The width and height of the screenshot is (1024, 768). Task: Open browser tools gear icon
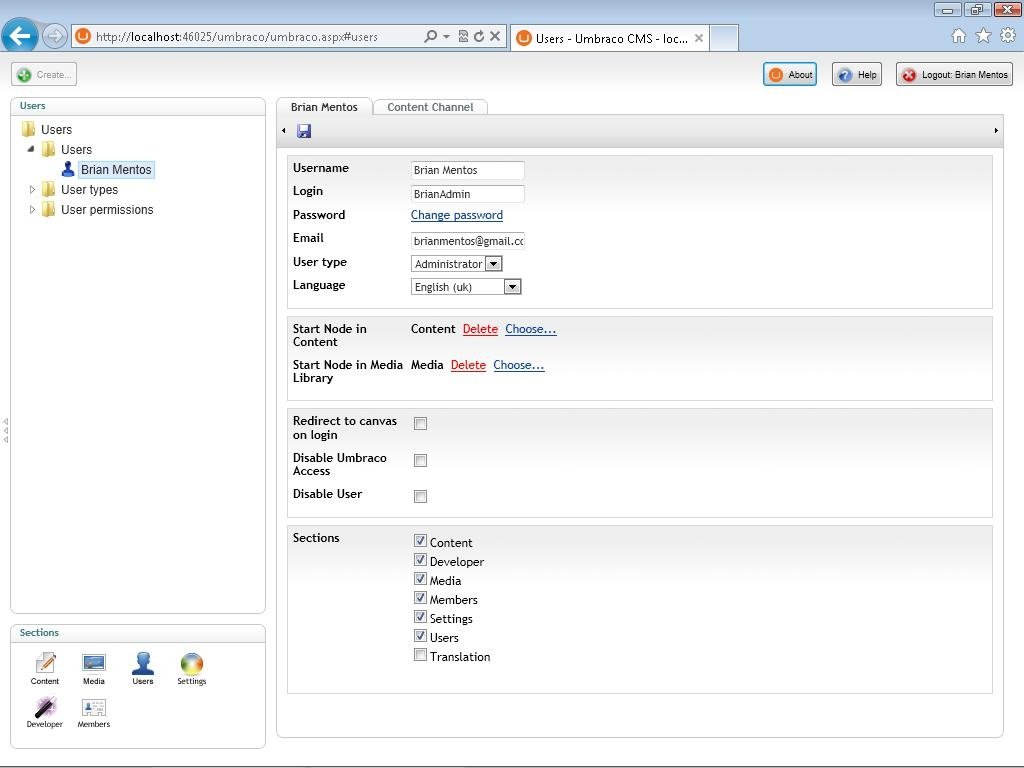[1008, 35]
